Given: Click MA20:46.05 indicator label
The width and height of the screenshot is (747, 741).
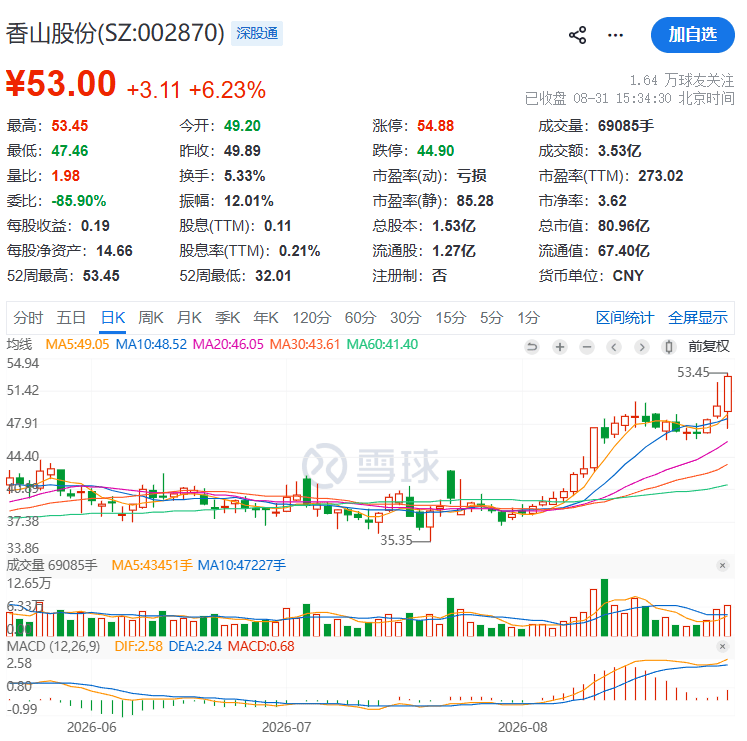Looking at the screenshot, I should tap(228, 344).
